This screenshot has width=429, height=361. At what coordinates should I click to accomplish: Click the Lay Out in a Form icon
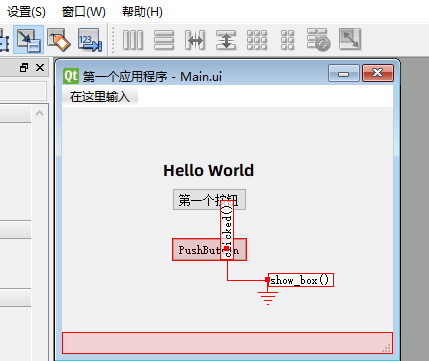(x=287, y=40)
